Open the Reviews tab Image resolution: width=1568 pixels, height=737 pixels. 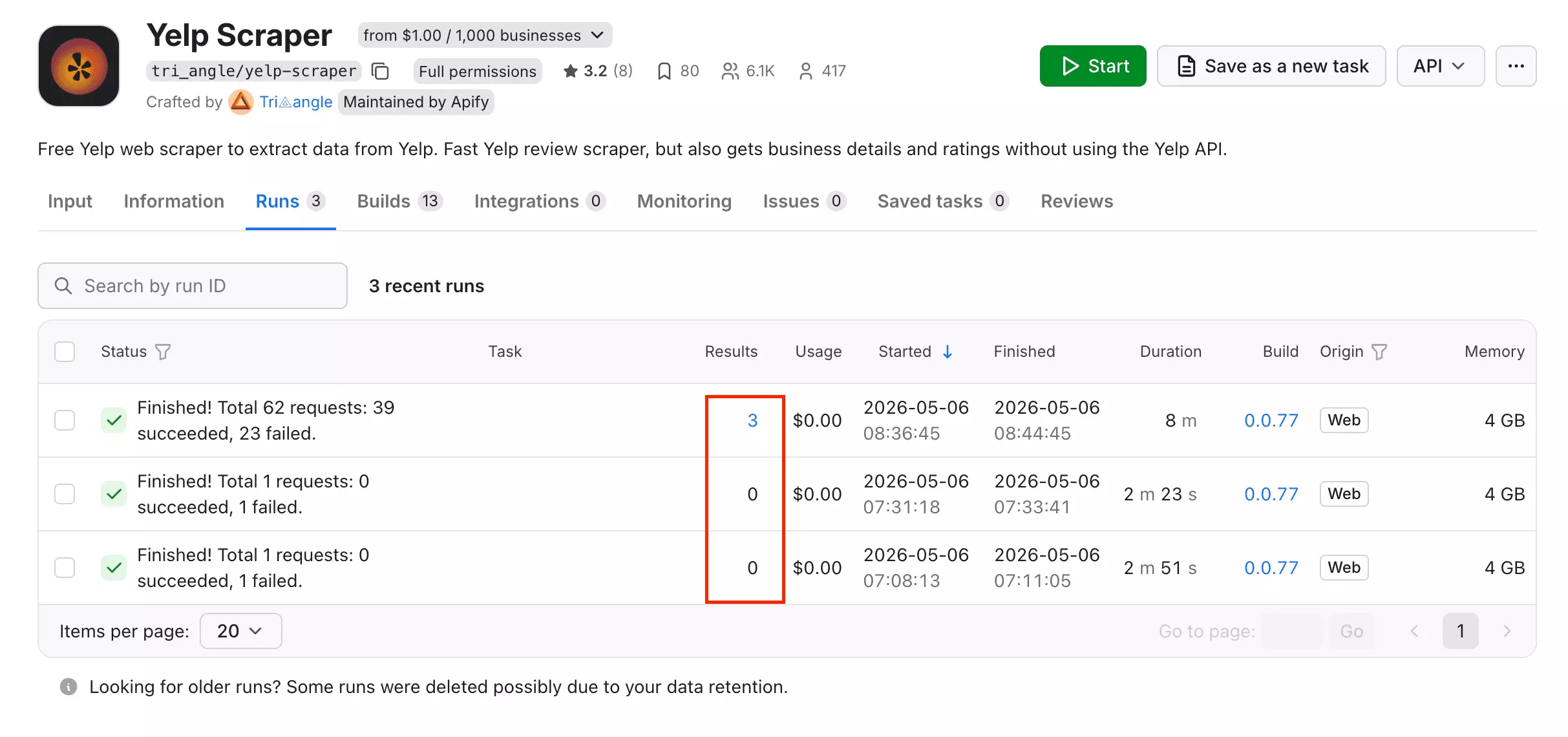coord(1077,202)
